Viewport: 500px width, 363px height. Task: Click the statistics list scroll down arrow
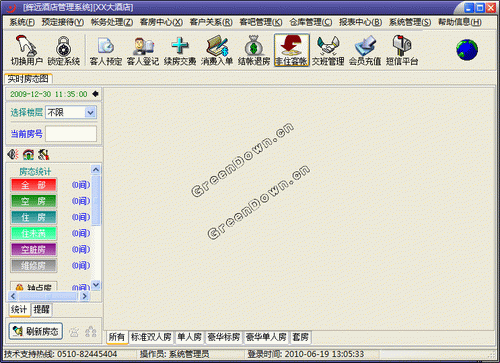[x=96, y=285]
